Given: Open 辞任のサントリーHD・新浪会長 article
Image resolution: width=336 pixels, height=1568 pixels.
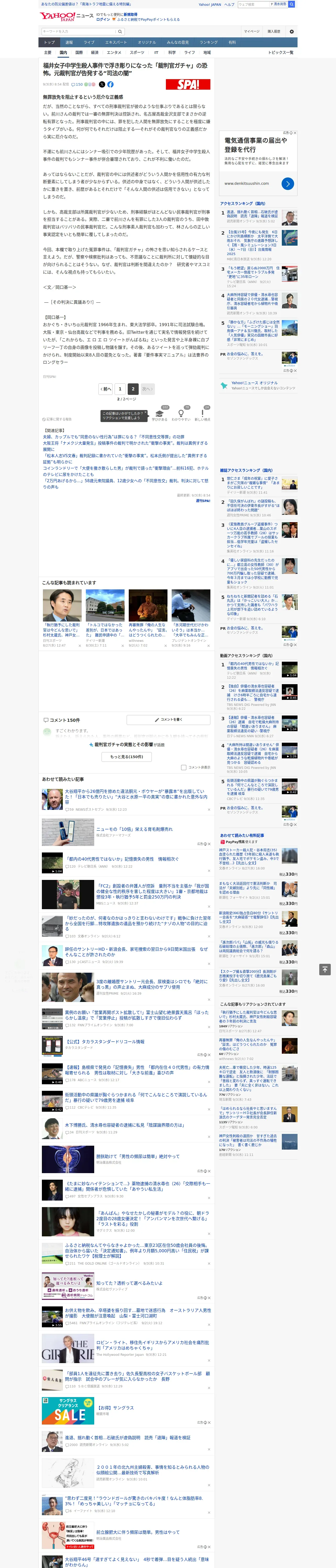Looking at the screenshot, I should [137, 952].
